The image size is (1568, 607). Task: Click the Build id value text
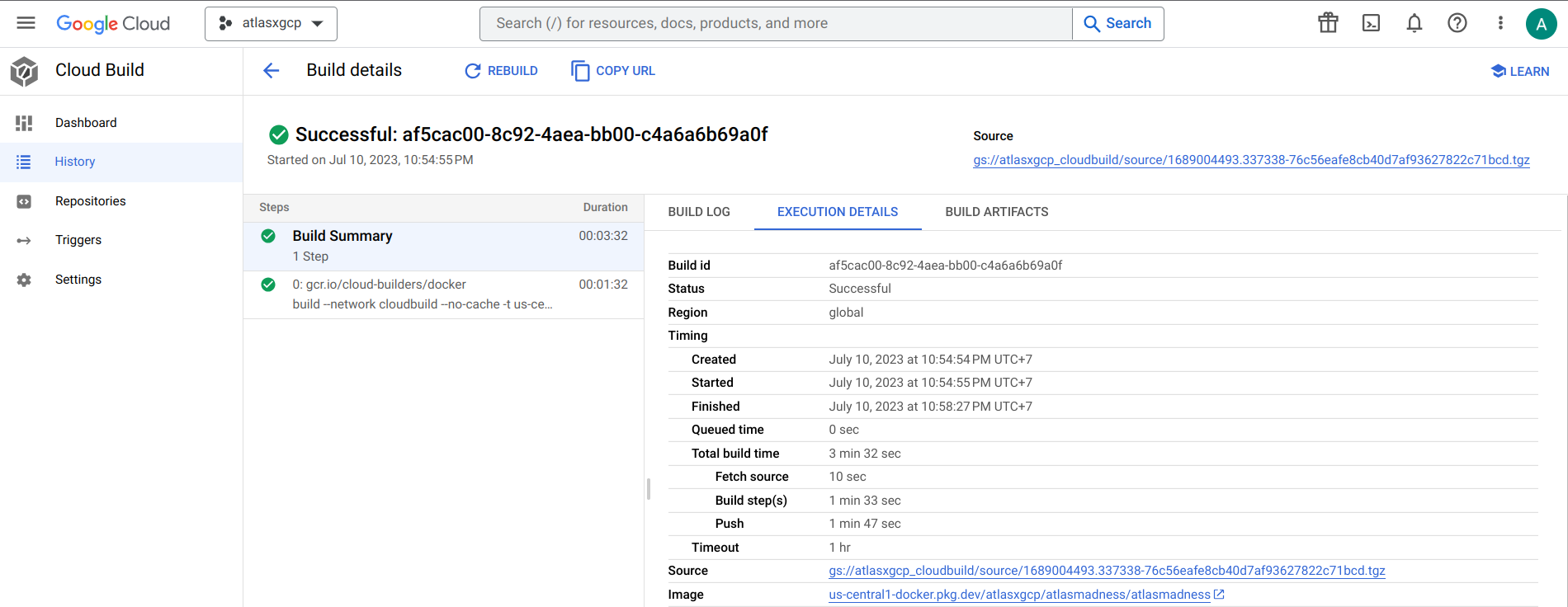click(x=945, y=266)
